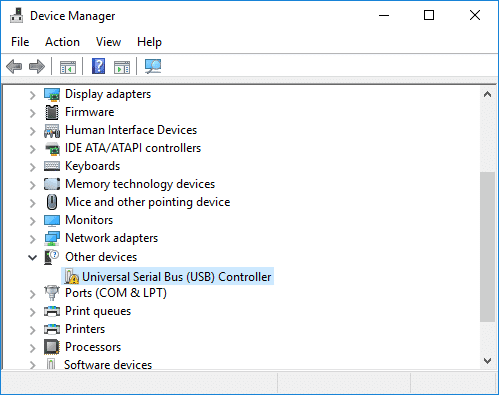
Task: Select 'Mice and other pointing device' label
Action: pyautogui.click(x=148, y=202)
